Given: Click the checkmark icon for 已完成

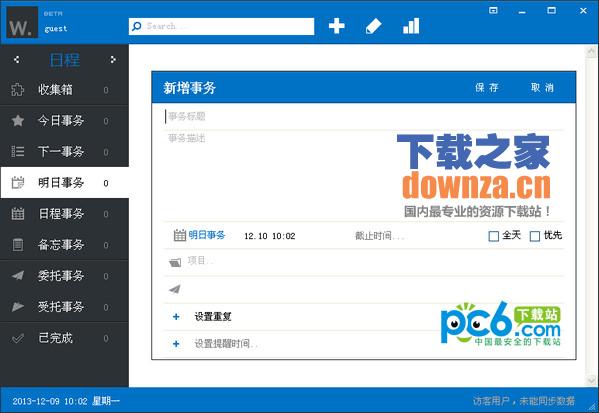Looking at the screenshot, I should click(x=18, y=338).
